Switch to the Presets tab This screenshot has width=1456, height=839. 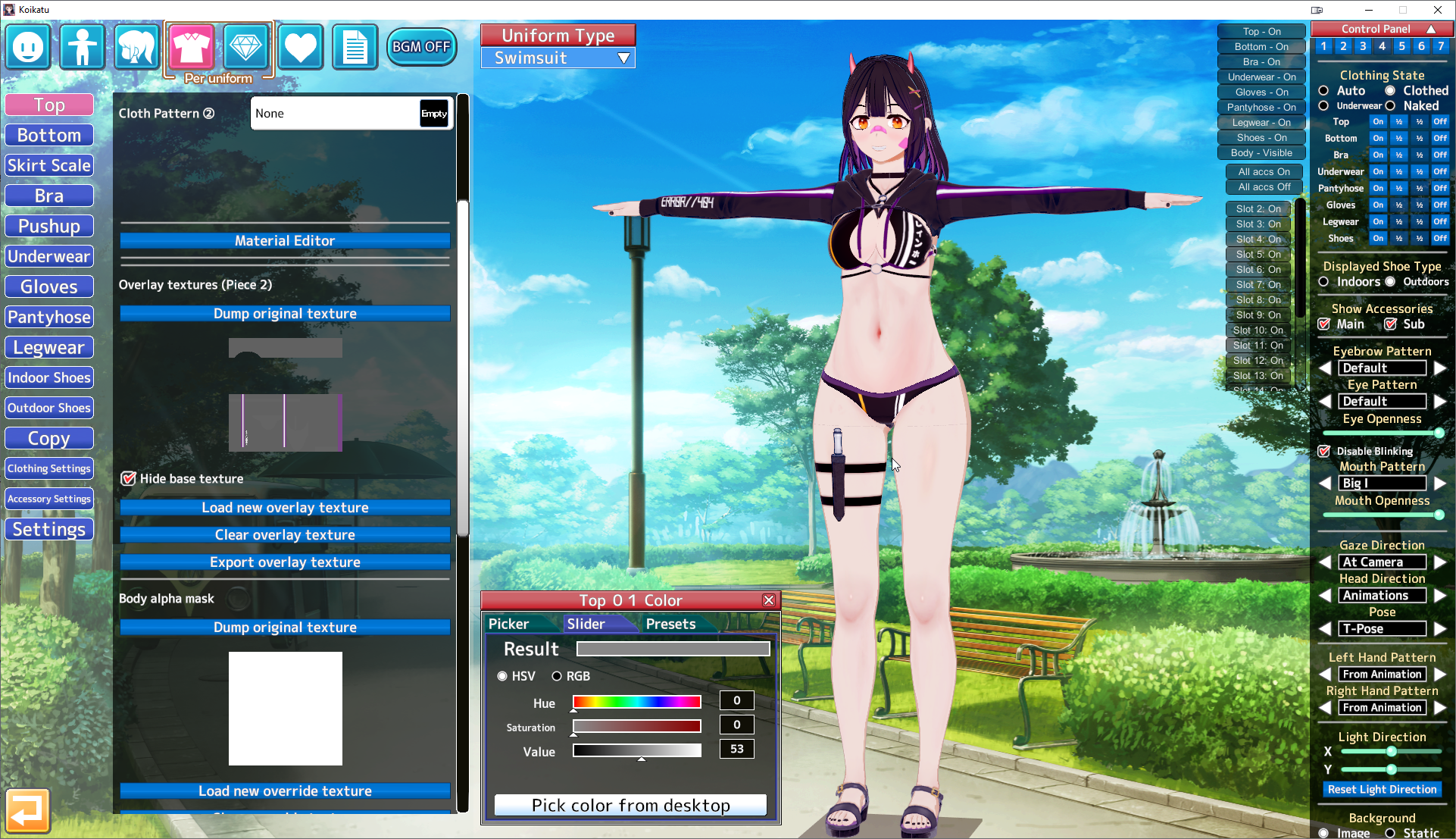pyautogui.click(x=670, y=624)
